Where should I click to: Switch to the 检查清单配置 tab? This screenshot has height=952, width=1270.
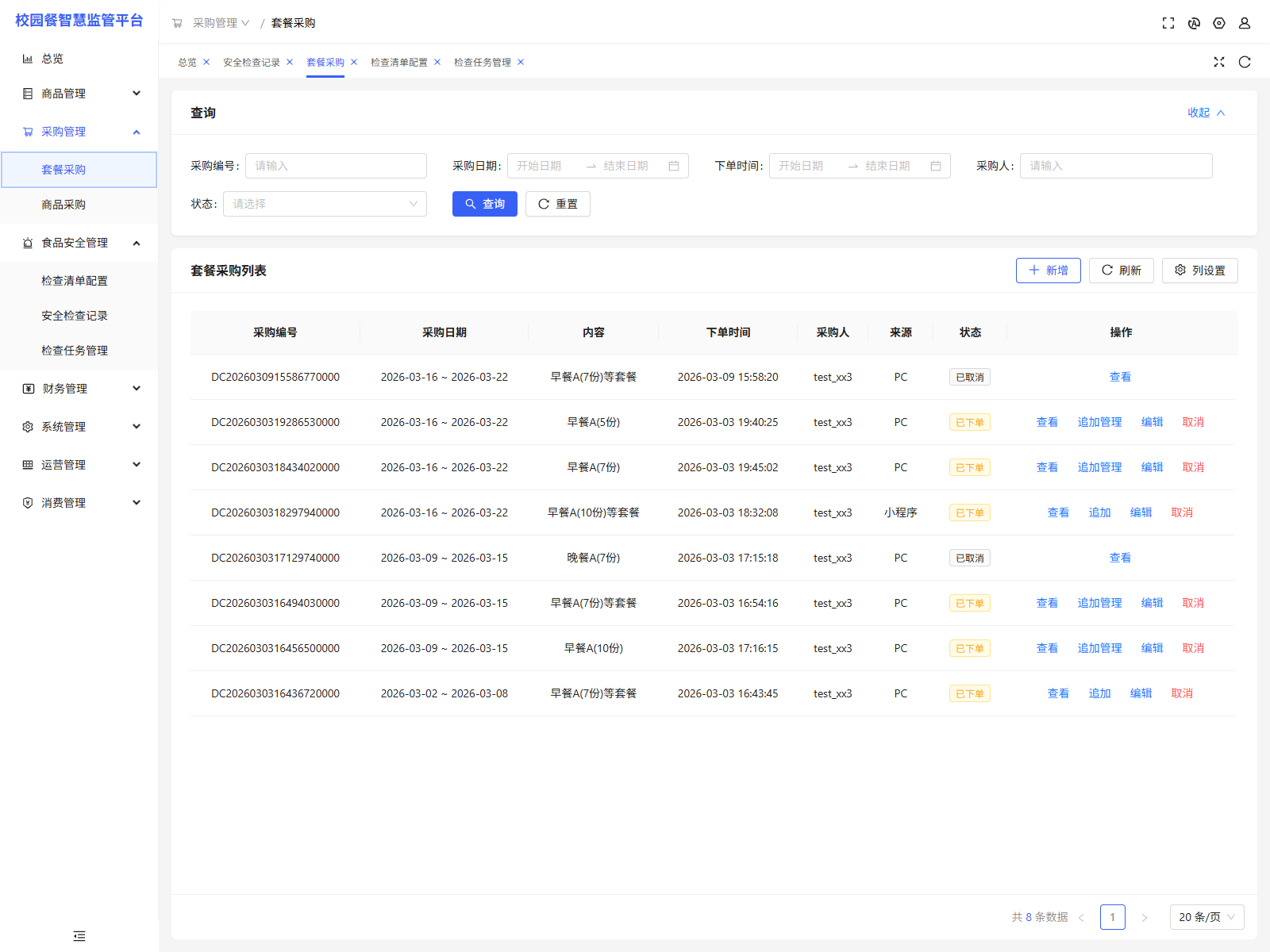(x=398, y=62)
